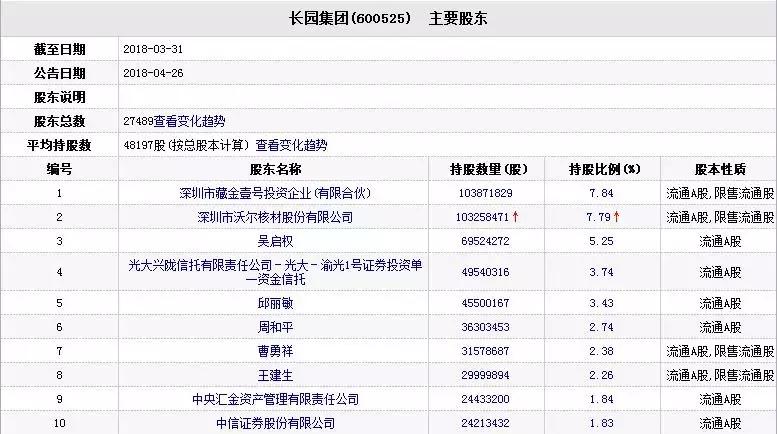Open shareholder 王建生
Screen dimensions: 777x434
(275, 375)
